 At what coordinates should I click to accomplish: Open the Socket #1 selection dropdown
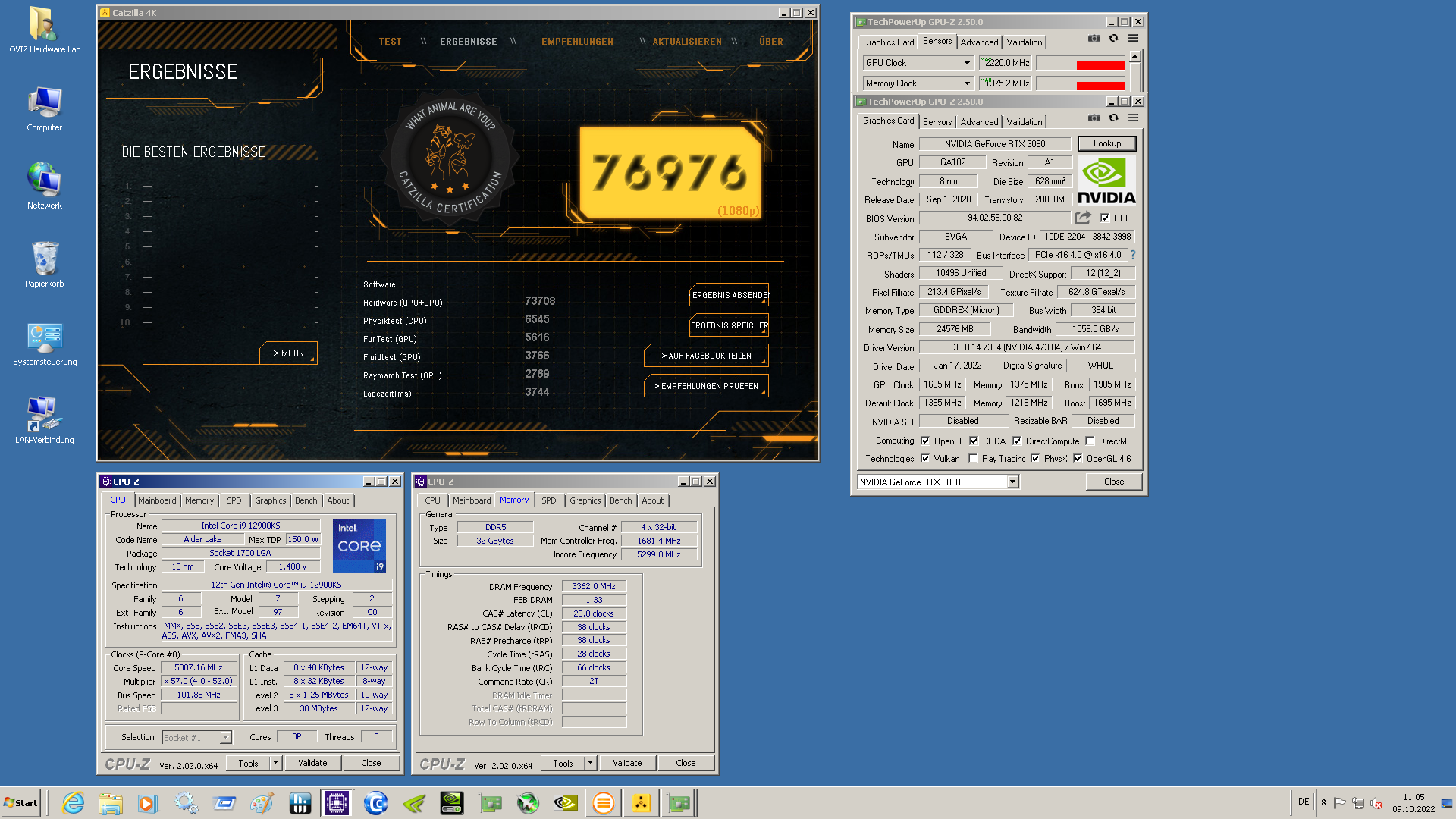click(x=225, y=737)
